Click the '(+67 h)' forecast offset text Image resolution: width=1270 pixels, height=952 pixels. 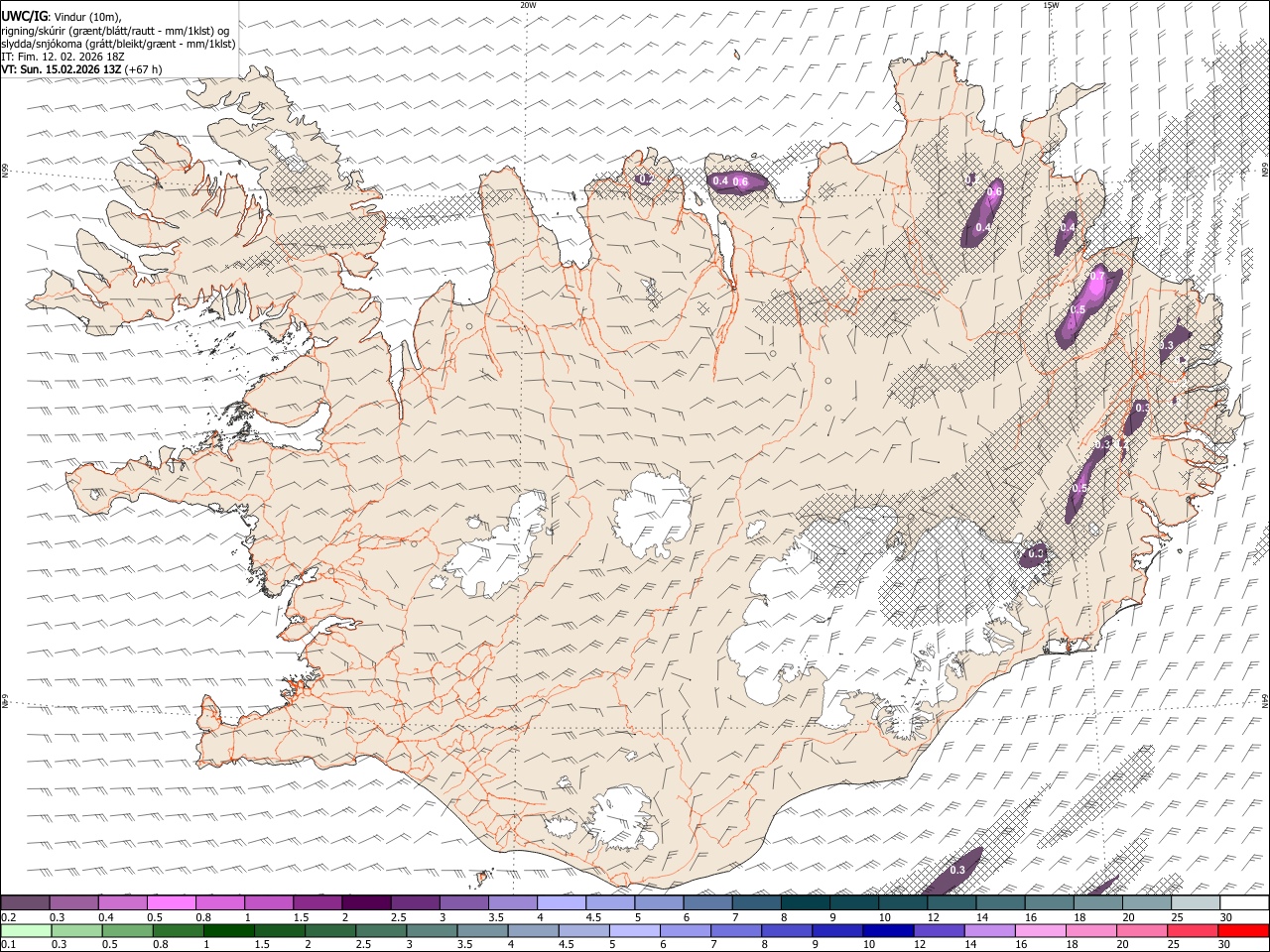pos(143,69)
